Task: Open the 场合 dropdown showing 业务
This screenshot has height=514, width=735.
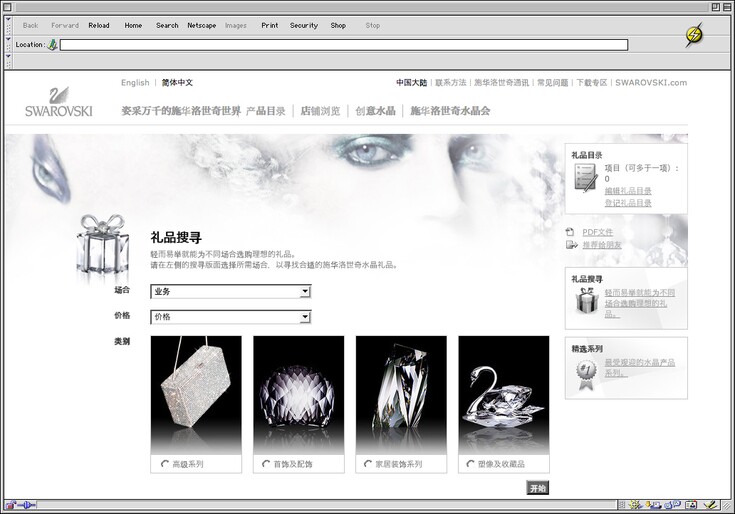Action: [231, 291]
